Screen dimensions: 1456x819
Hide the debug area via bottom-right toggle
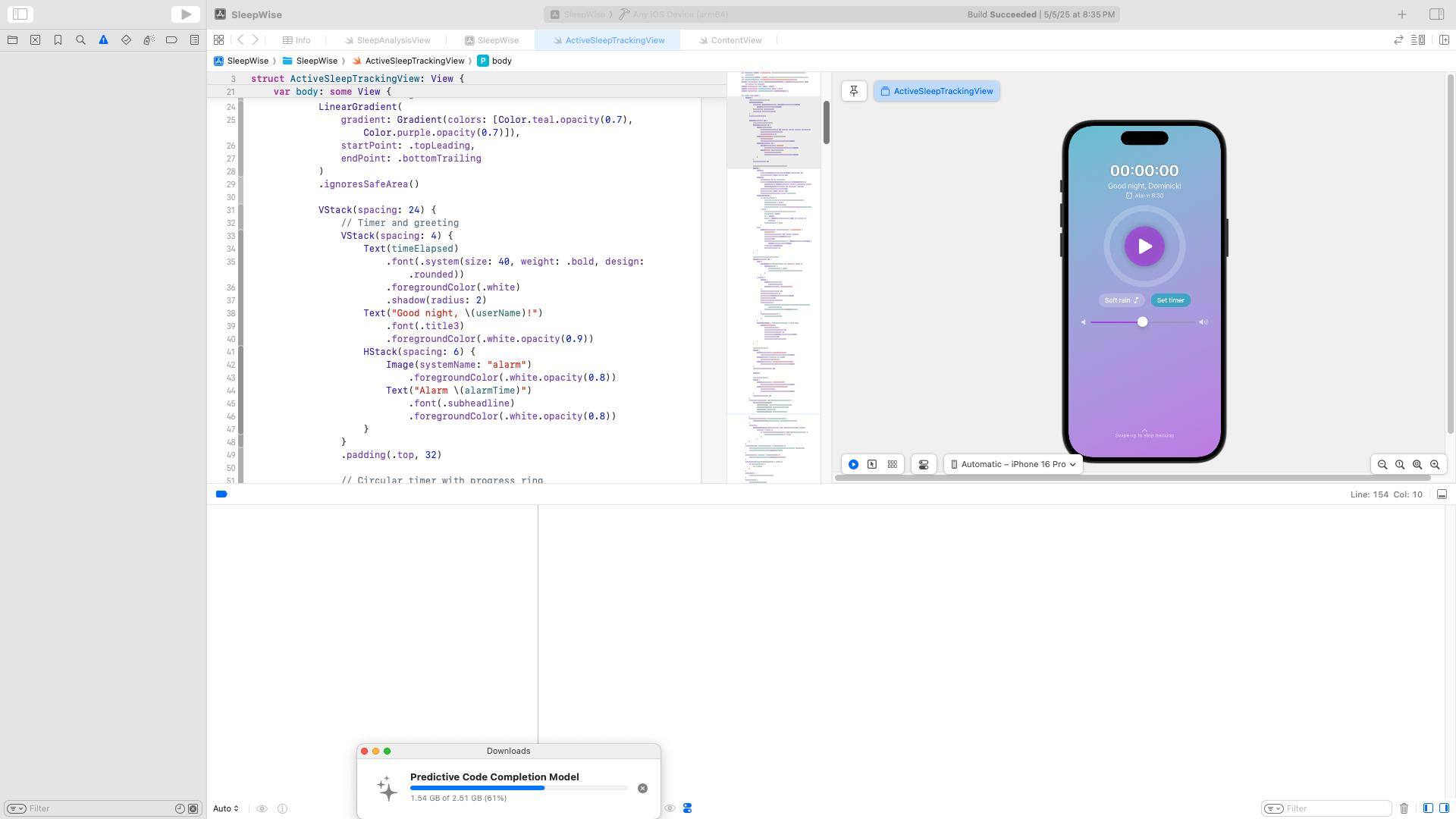click(x=1442, y=494)
